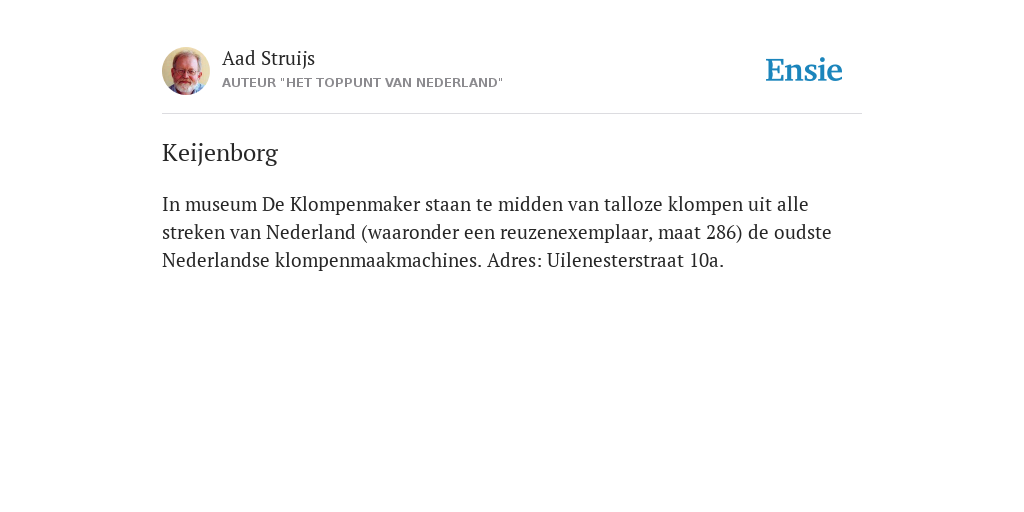Screen dimensions: 1024x512
Task: Click the word "museum" in the first line
Action: [221, 204]
